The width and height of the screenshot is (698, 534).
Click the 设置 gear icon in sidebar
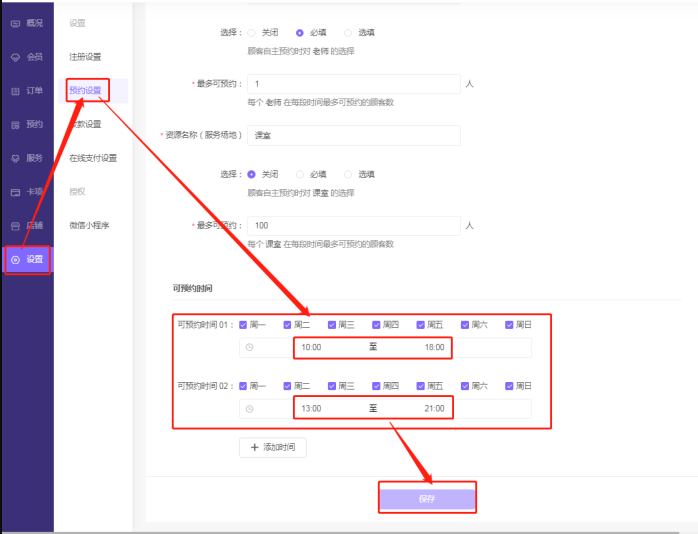(x=16, y=260)
